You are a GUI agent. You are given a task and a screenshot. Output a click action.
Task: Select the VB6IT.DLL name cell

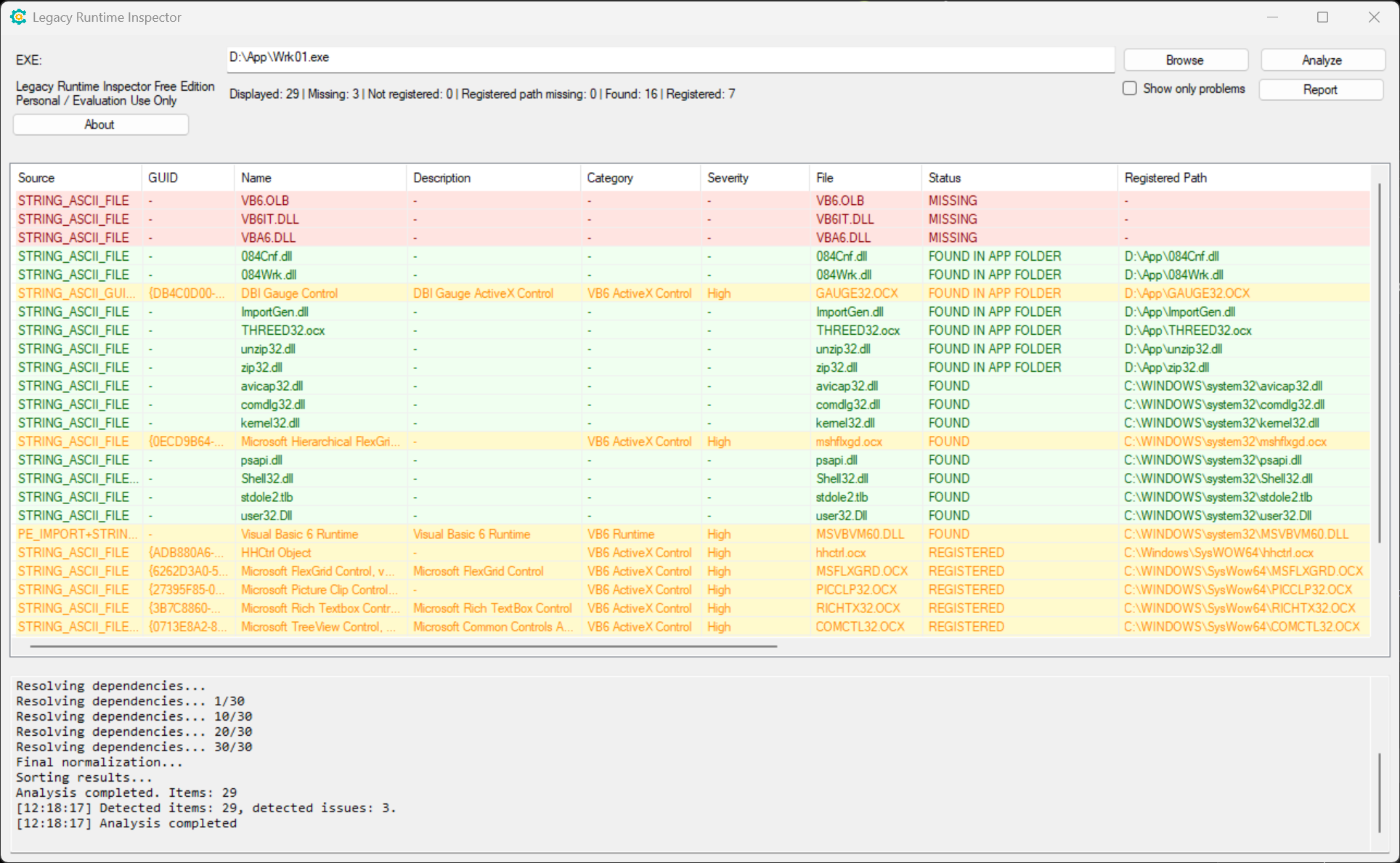pyautogui.click(x=320, y=219)
